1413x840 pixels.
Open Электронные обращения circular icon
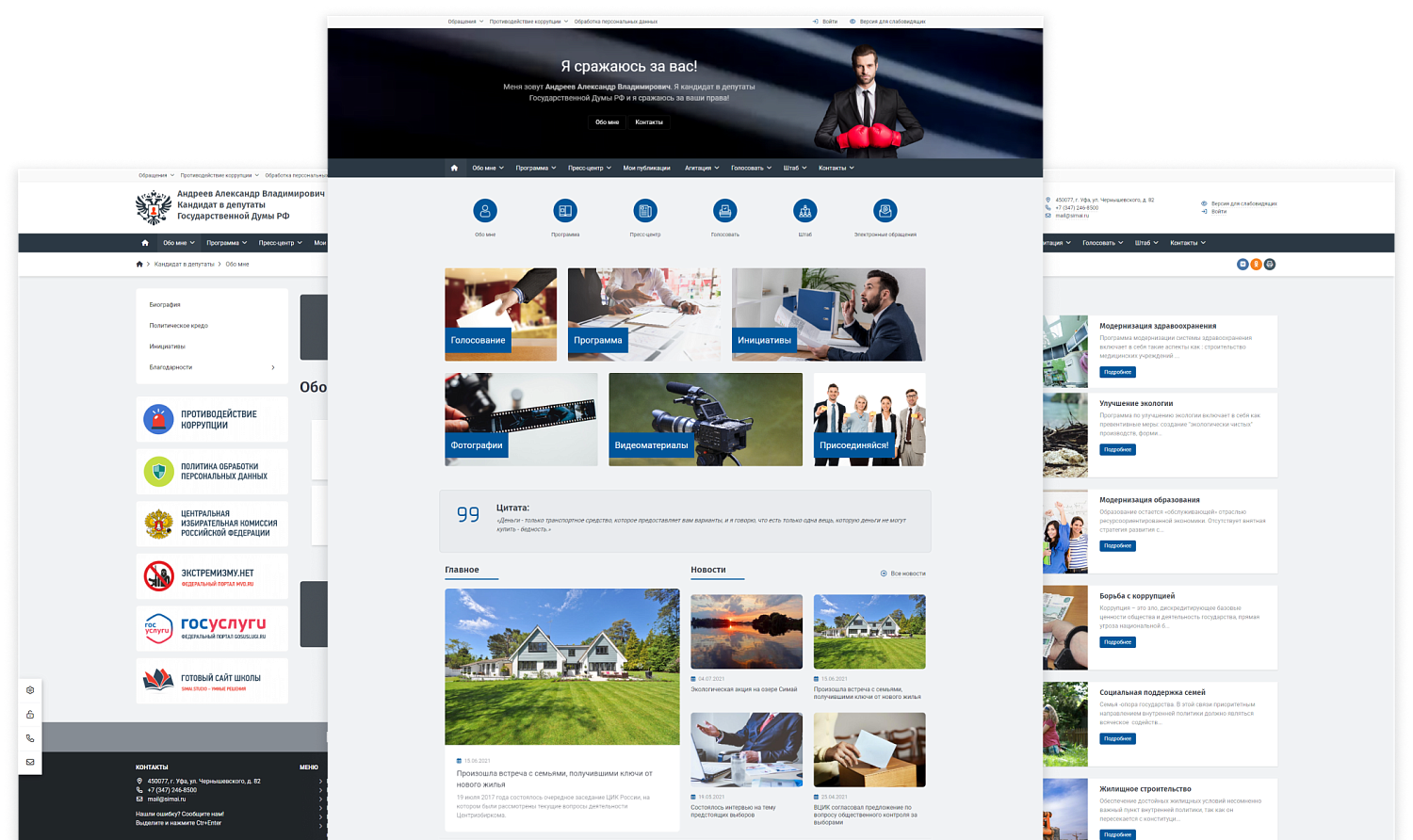885,211
